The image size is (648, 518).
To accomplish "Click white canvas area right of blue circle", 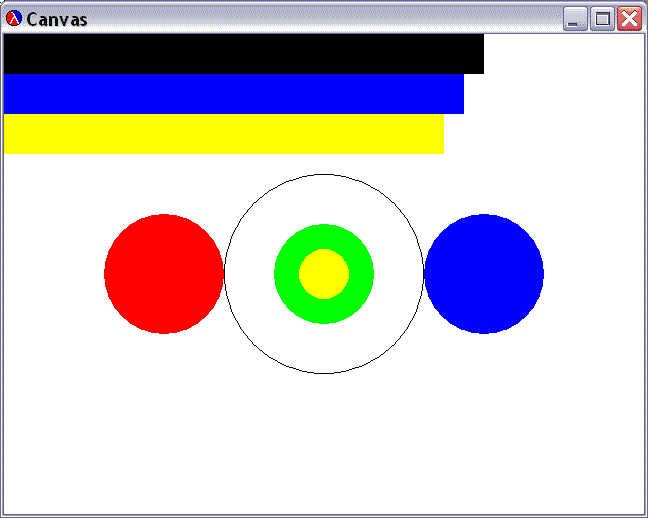I will tap(594, 274).
